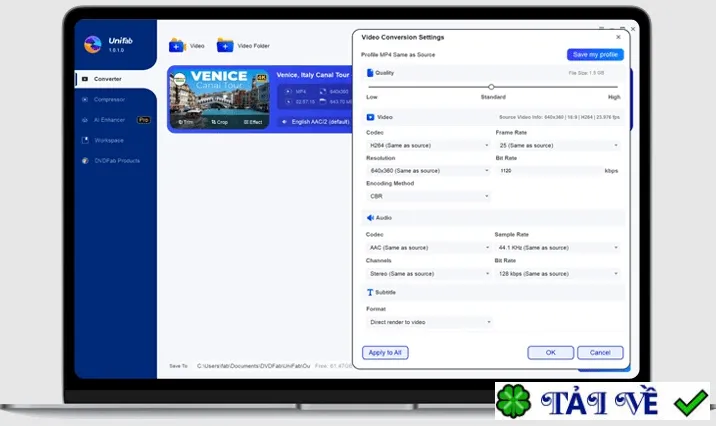Open the Effect tool on thumbnail
The image size is (716, 426).
(253, 122)
